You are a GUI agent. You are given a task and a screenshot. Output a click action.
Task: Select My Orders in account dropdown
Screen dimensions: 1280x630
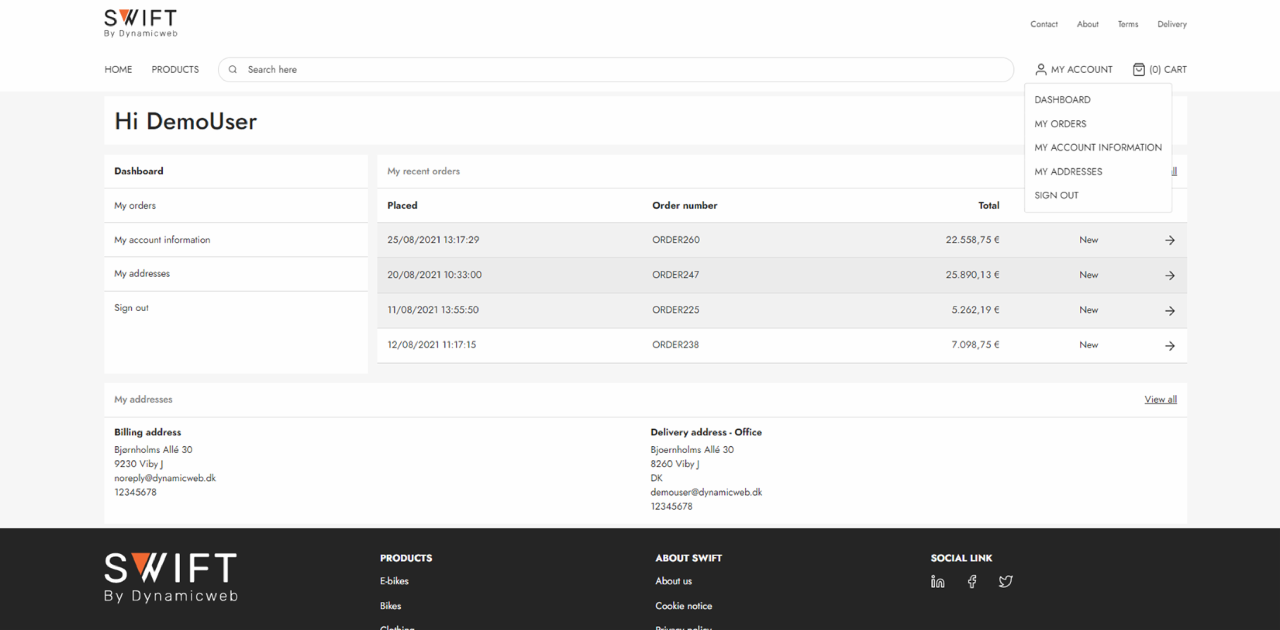click(x=1060, y=124)
